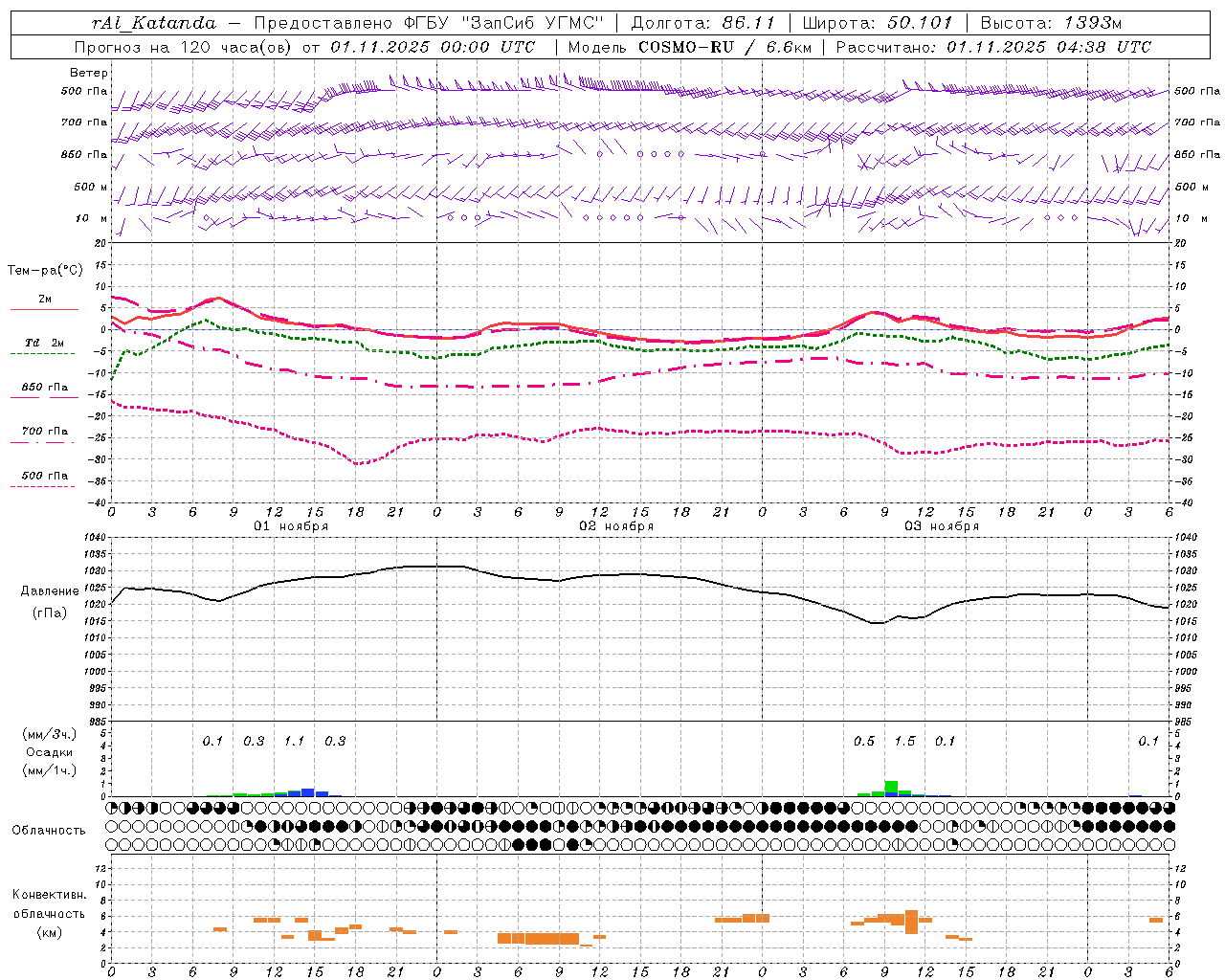Viewport: 1225px width, 980px height.
Task: Click the Широта: 50.101 value
Action: pyautogui.click(x=878, y=23)
